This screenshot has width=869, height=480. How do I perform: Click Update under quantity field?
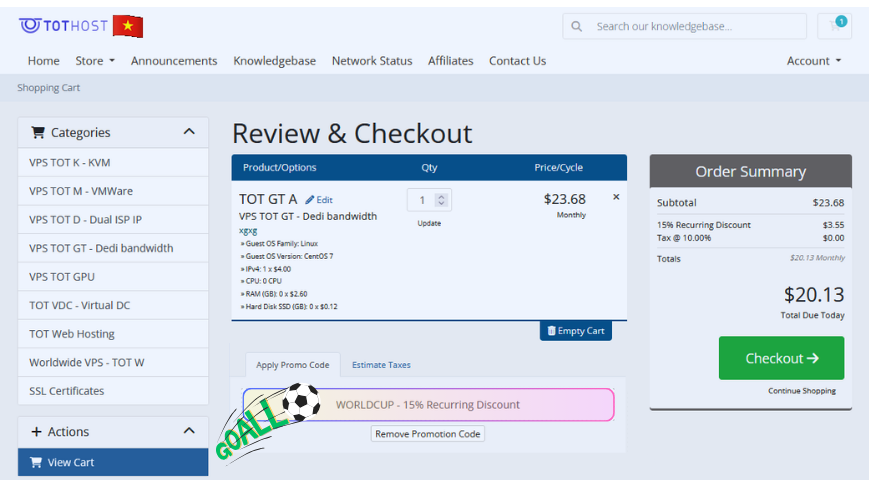[429, 223]
